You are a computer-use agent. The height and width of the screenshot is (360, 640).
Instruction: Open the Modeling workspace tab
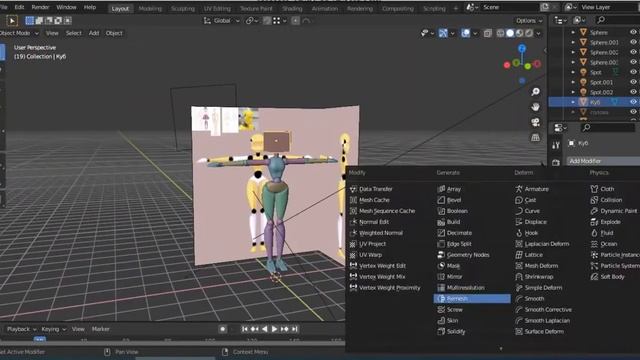coord(150,9)
